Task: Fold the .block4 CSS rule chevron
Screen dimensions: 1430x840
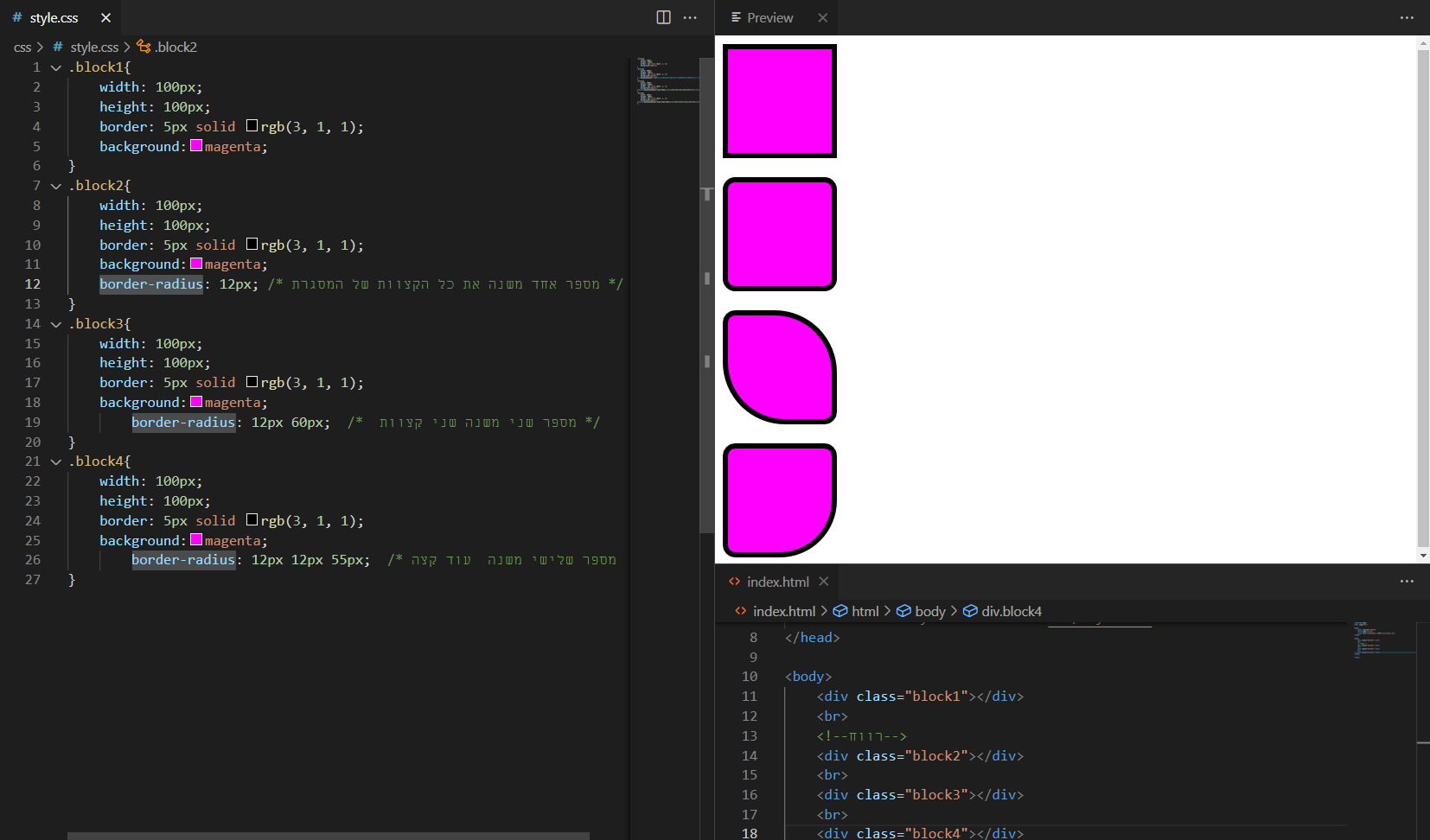Action: [56, 461]
